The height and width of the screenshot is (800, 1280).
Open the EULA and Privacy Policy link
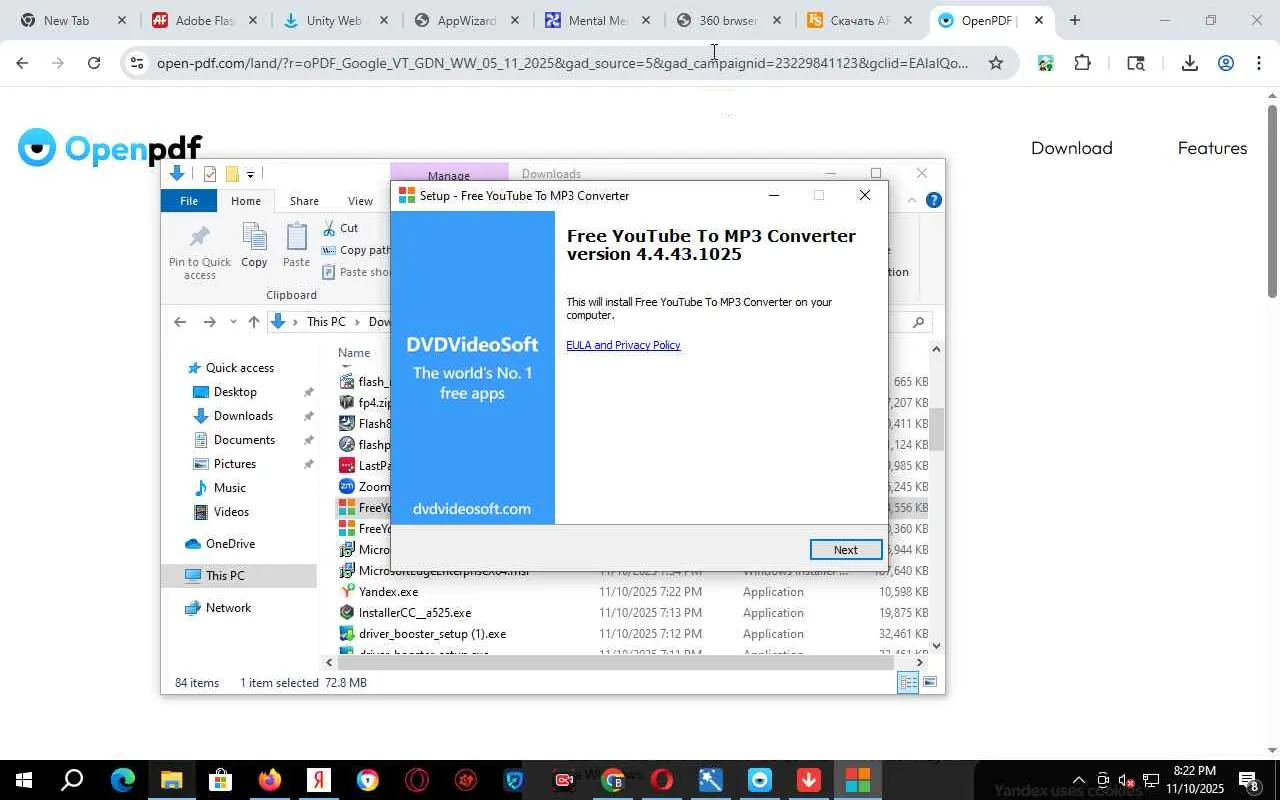click(623, 345)
